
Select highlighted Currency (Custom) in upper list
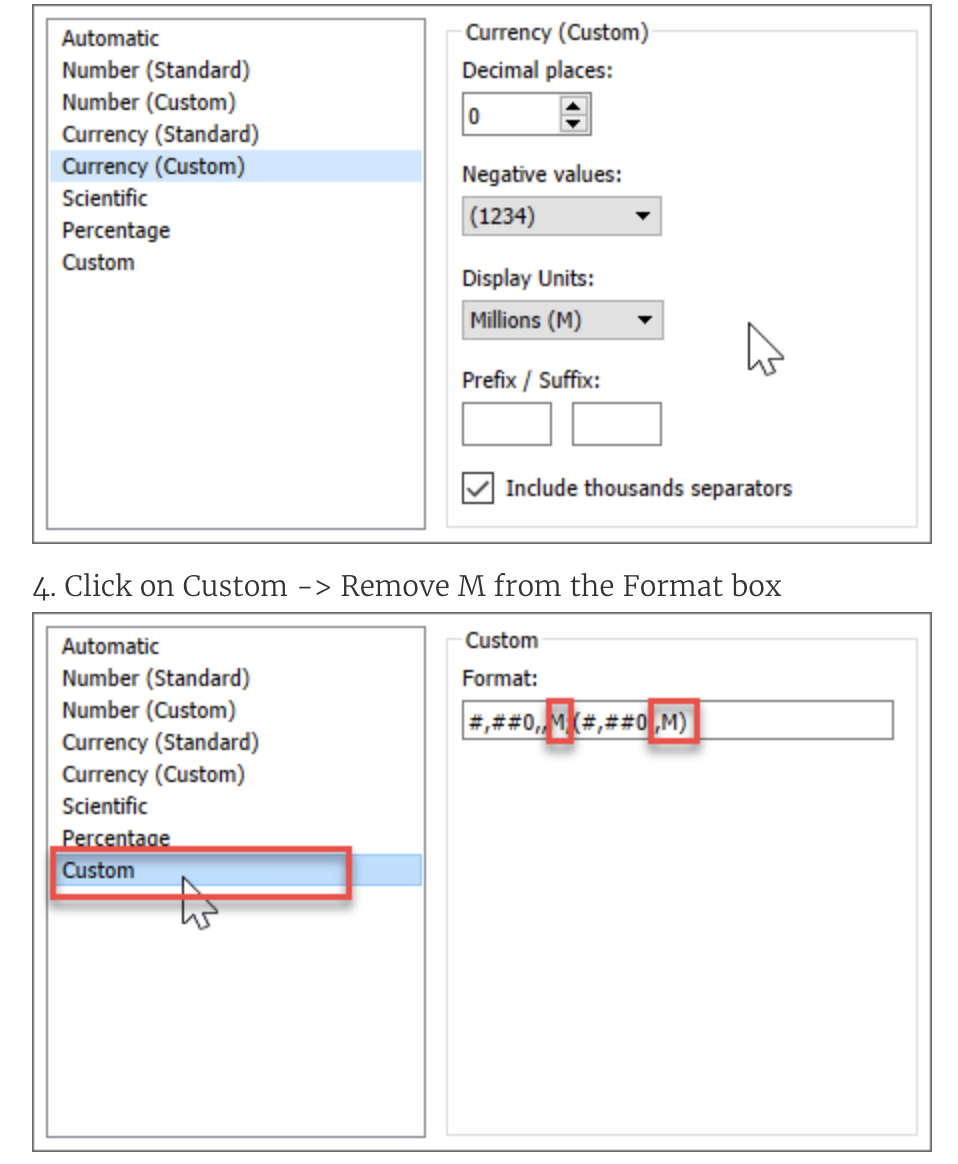pos(236,166)
